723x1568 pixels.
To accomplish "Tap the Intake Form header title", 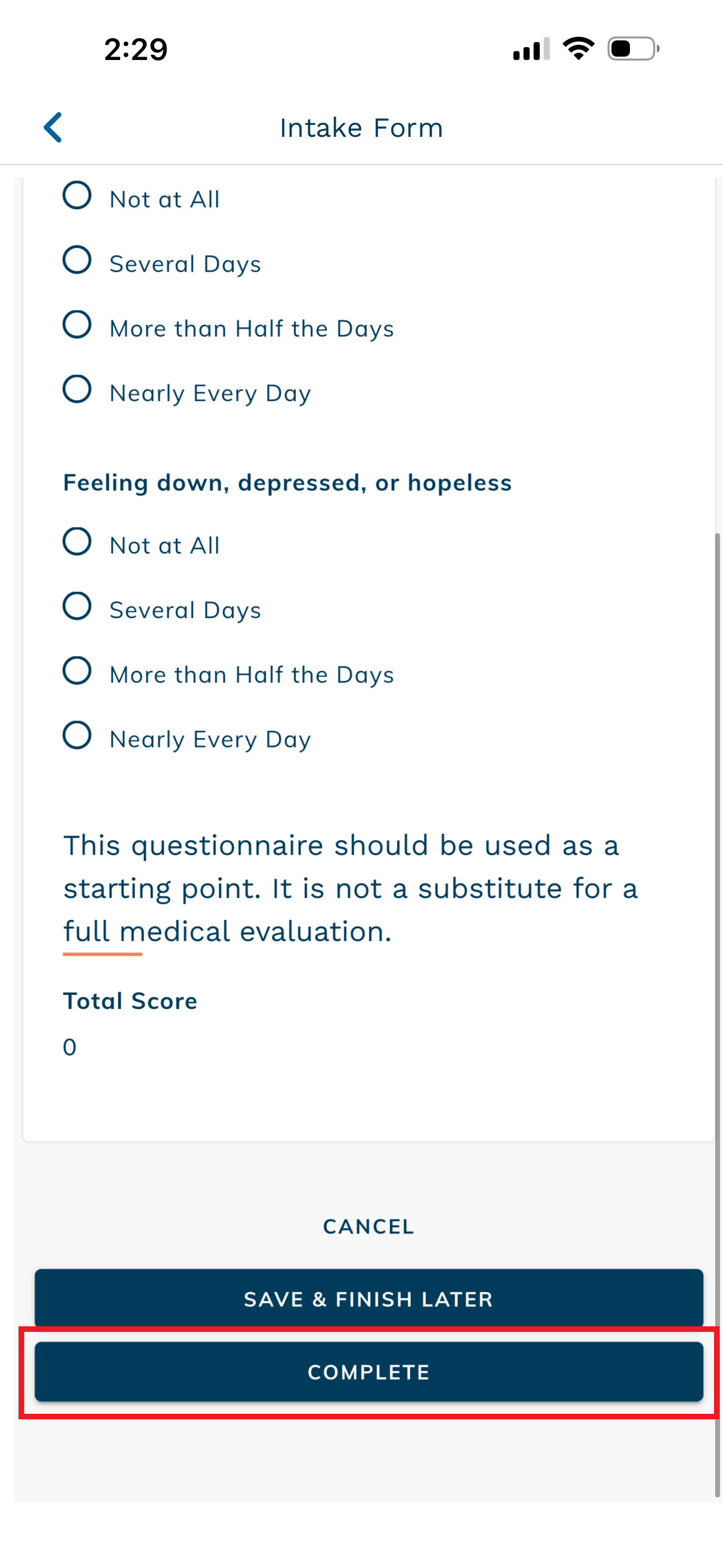I will 361,128.
